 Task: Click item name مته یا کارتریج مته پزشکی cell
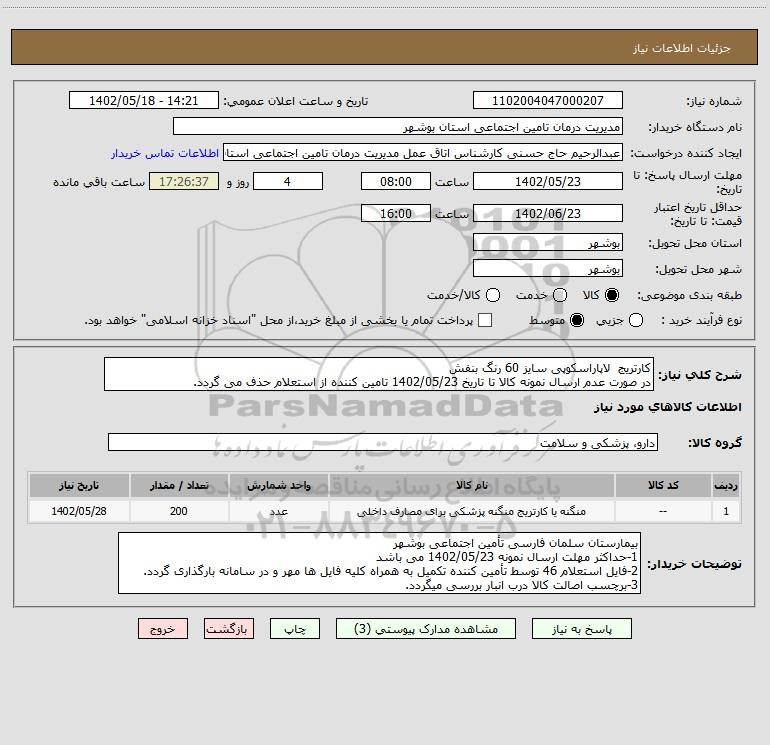pyautogui.click(x=471, y=511)
